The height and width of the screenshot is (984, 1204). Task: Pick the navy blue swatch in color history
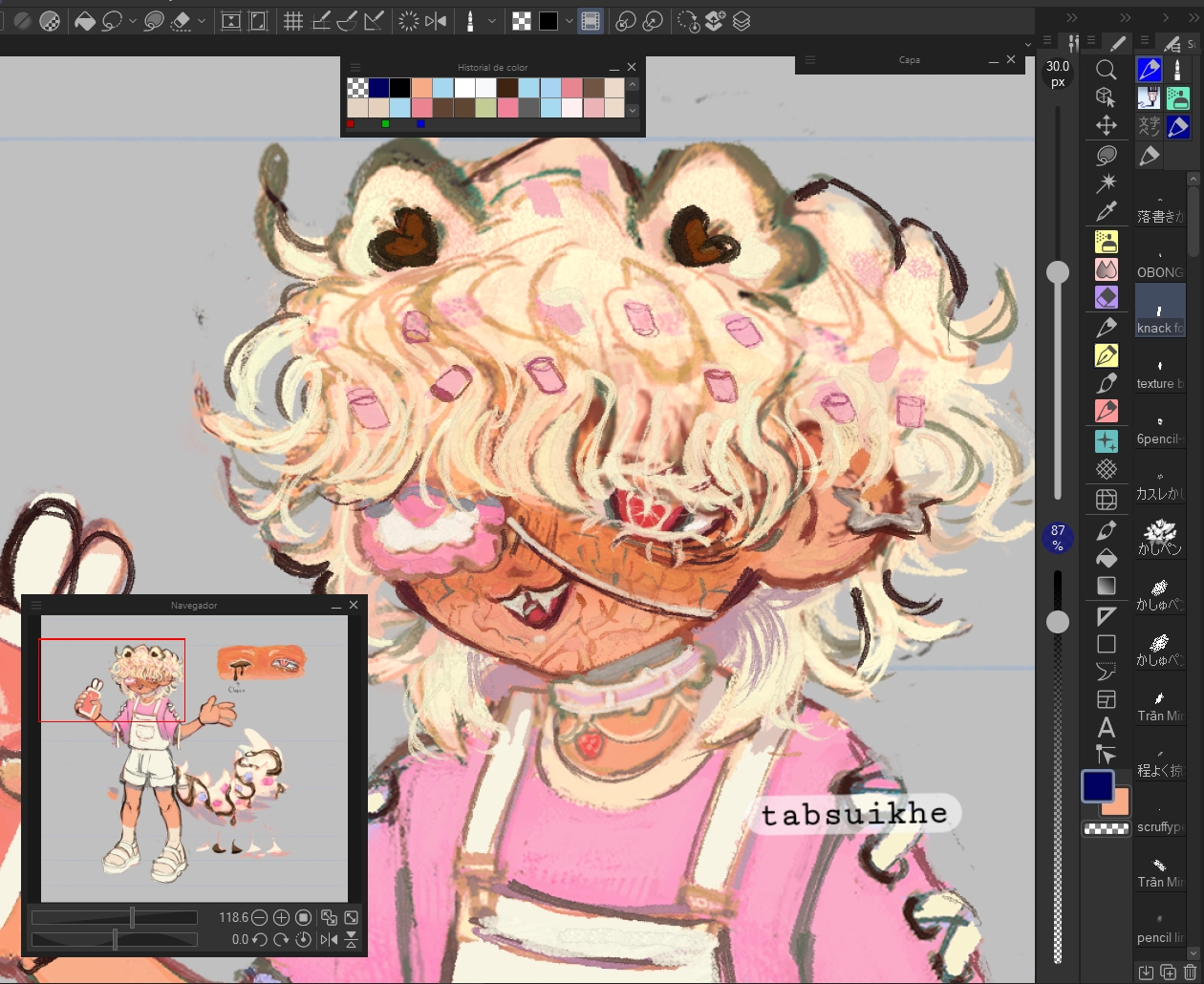(378, 88)
